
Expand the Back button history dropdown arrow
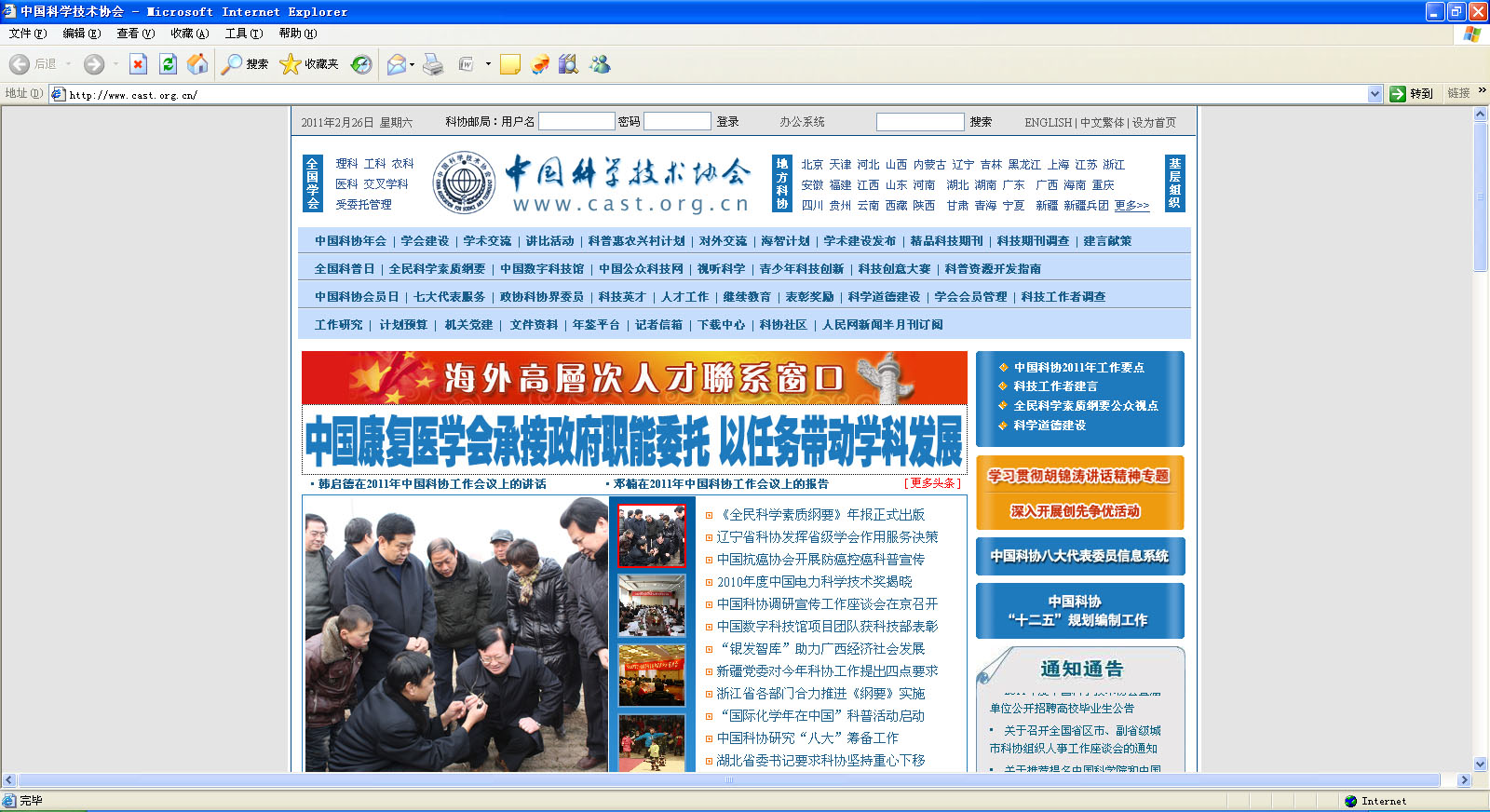68,64
